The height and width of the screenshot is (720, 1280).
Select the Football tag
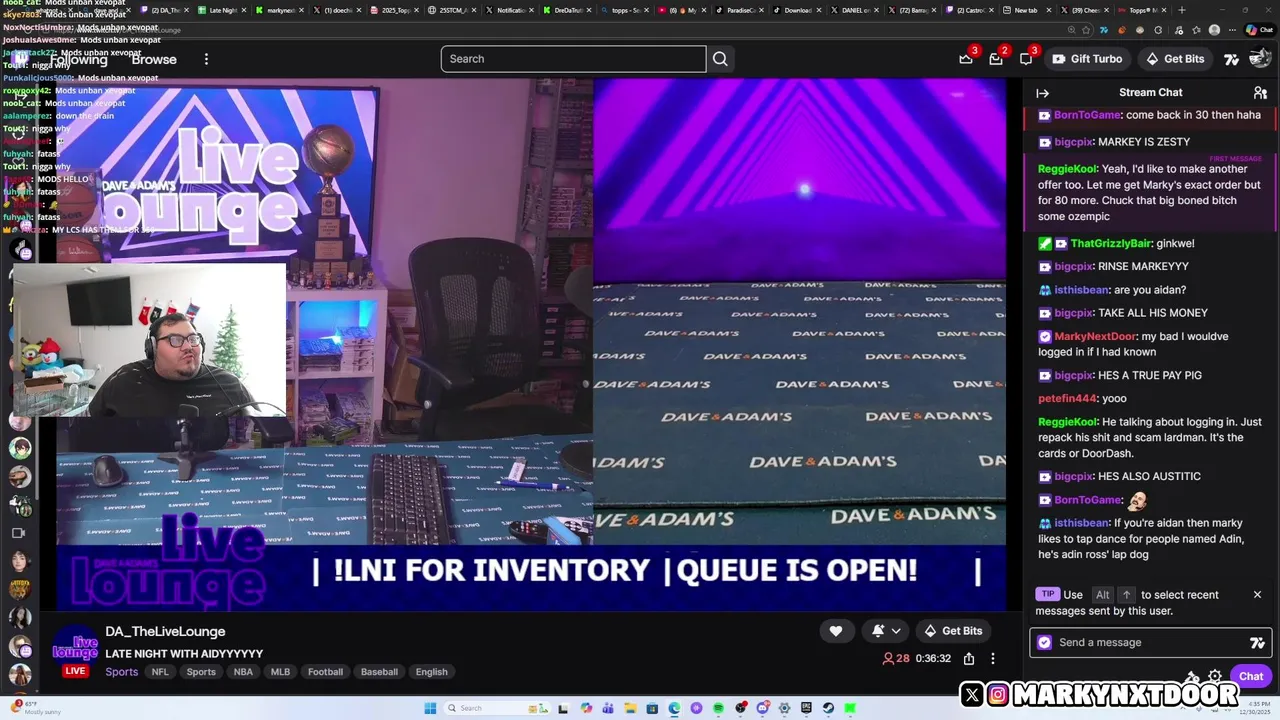(x=325, y=672)
